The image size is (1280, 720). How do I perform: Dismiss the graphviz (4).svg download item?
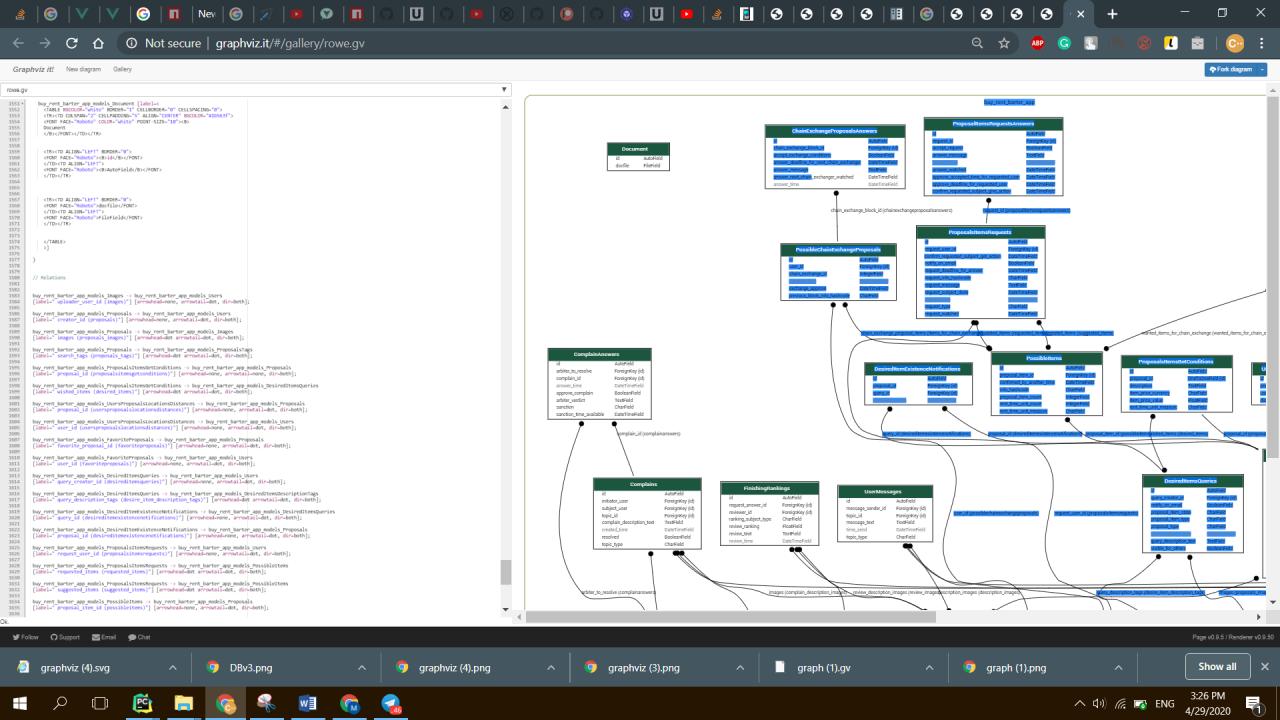(x=170, y=666)
